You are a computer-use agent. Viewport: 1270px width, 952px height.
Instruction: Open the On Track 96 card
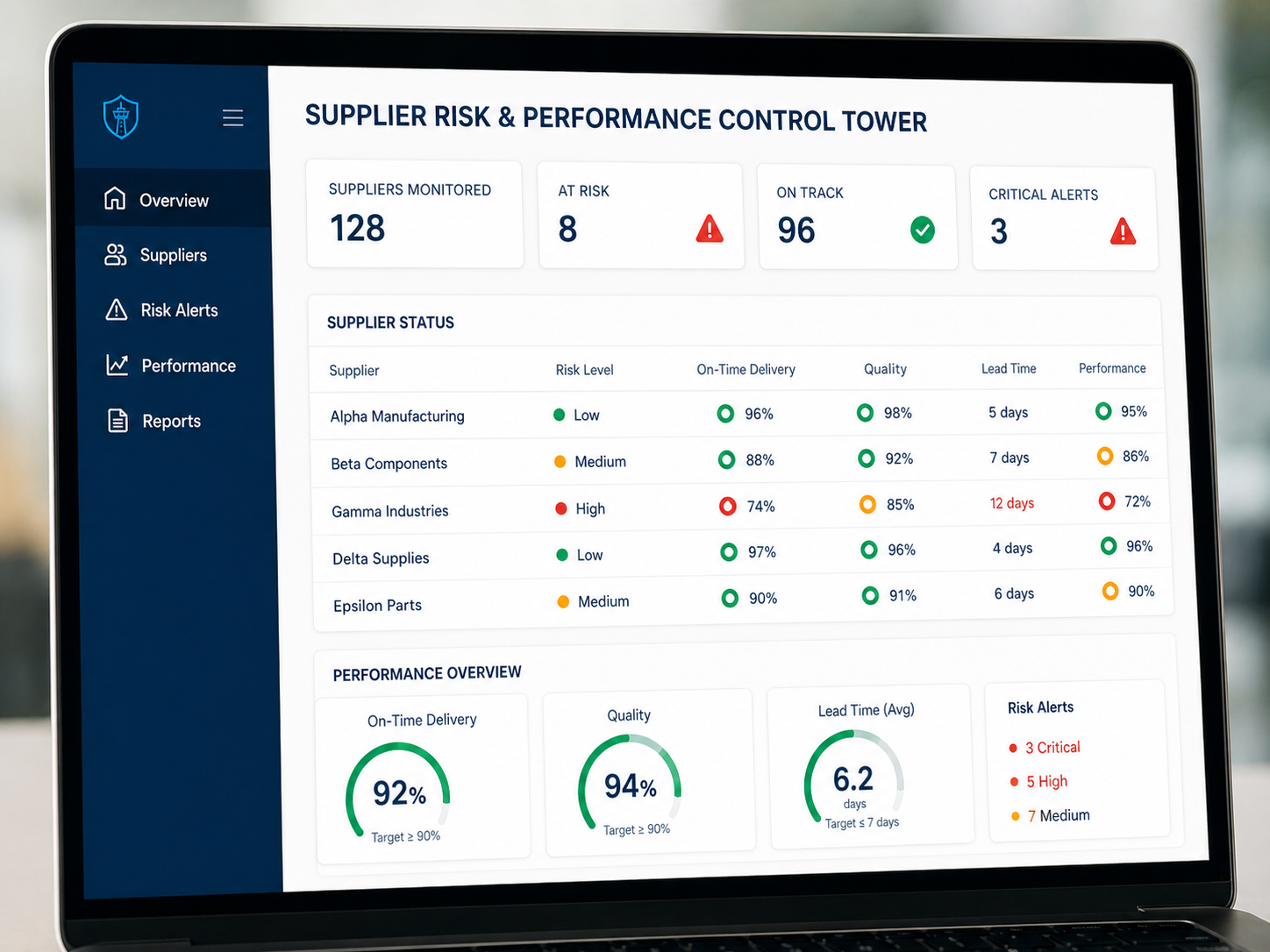857,217
